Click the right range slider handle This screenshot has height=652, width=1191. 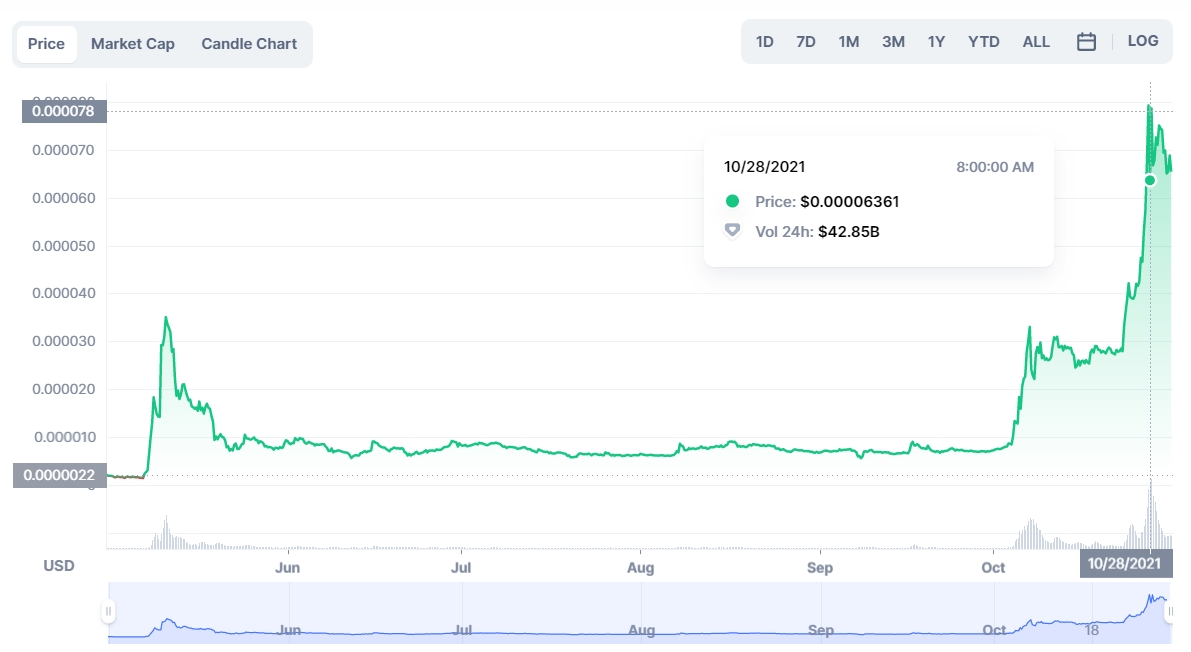click(1170, 611)
